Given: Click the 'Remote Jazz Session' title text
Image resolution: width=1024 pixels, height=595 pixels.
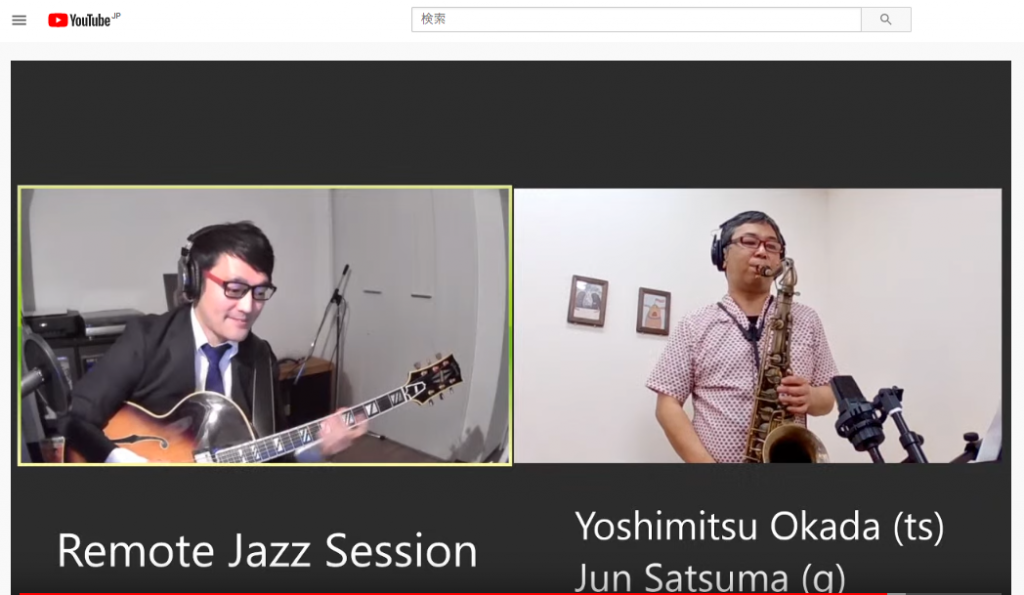Looking at the screenshot, I should tap(267, 551).
